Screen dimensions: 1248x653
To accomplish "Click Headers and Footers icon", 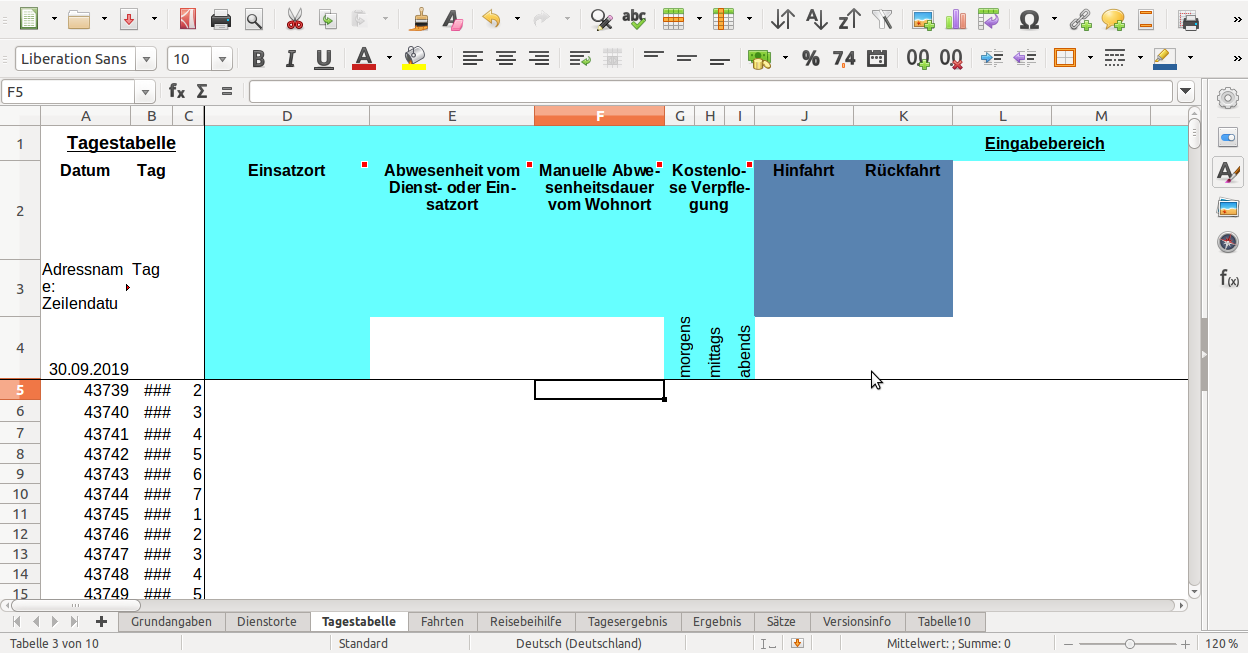I will point(1146,19).
